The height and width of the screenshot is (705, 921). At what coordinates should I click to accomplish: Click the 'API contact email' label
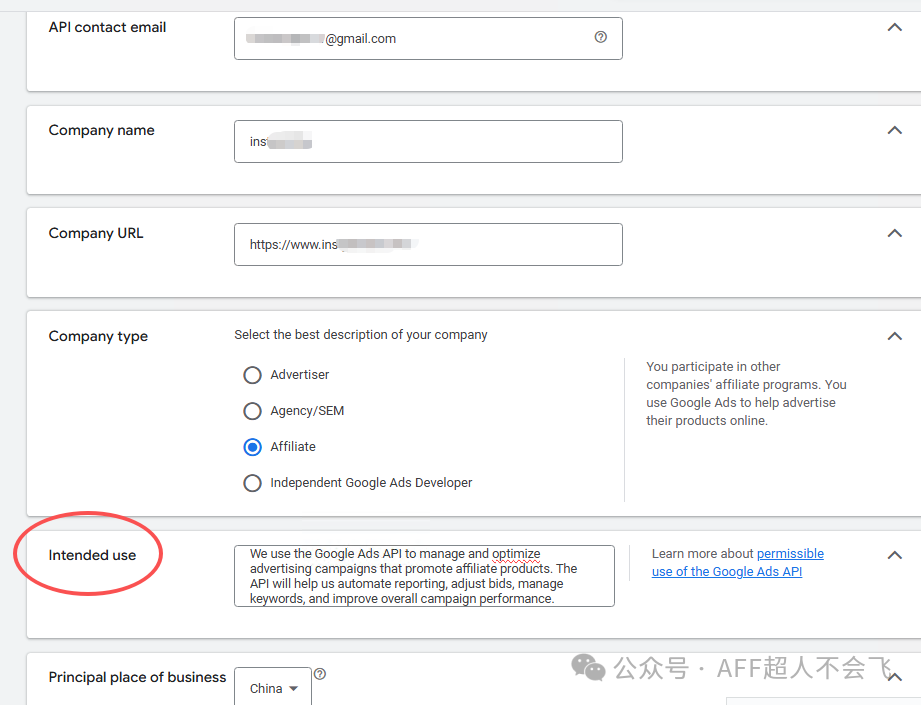click(107, 27)
